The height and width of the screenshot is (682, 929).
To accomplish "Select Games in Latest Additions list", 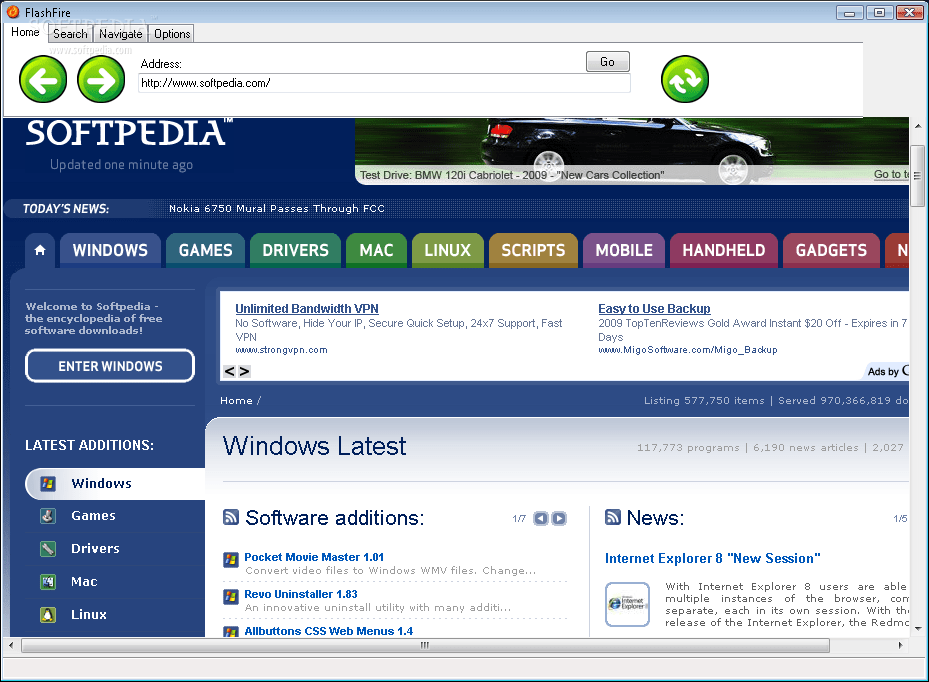I will tap(94, 515).
